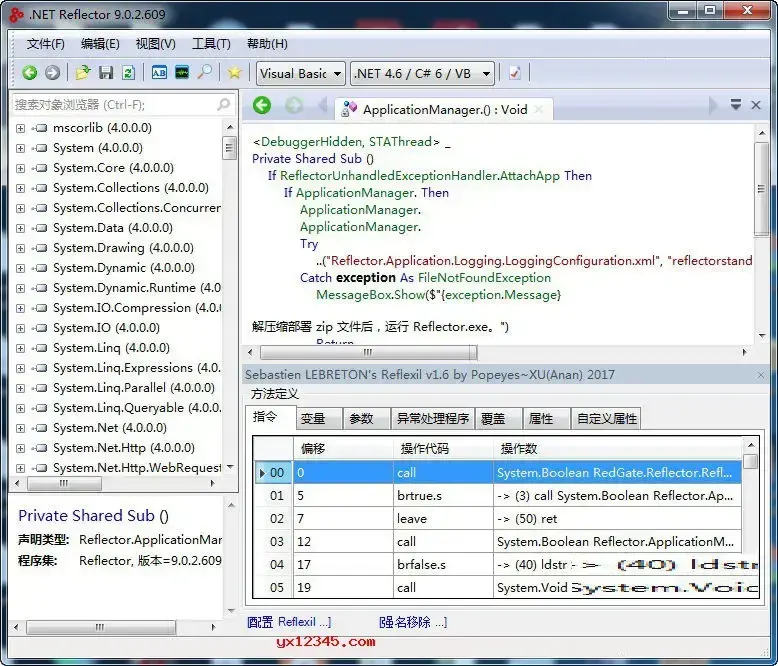
Task: Click the Reflector.ApplicationMar declaring type link
Action: click(x=150, y=539)
